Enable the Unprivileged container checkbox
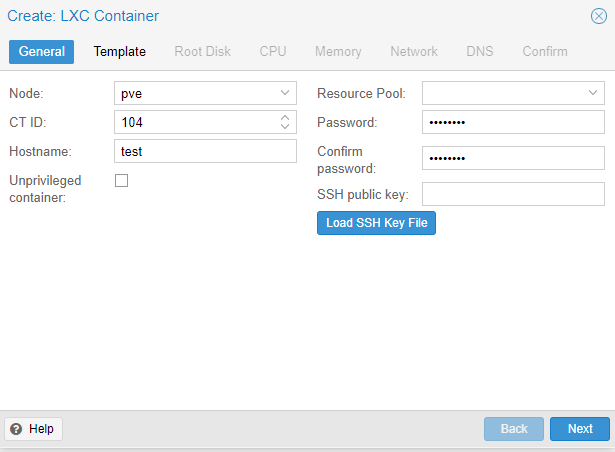 [122, 180]
